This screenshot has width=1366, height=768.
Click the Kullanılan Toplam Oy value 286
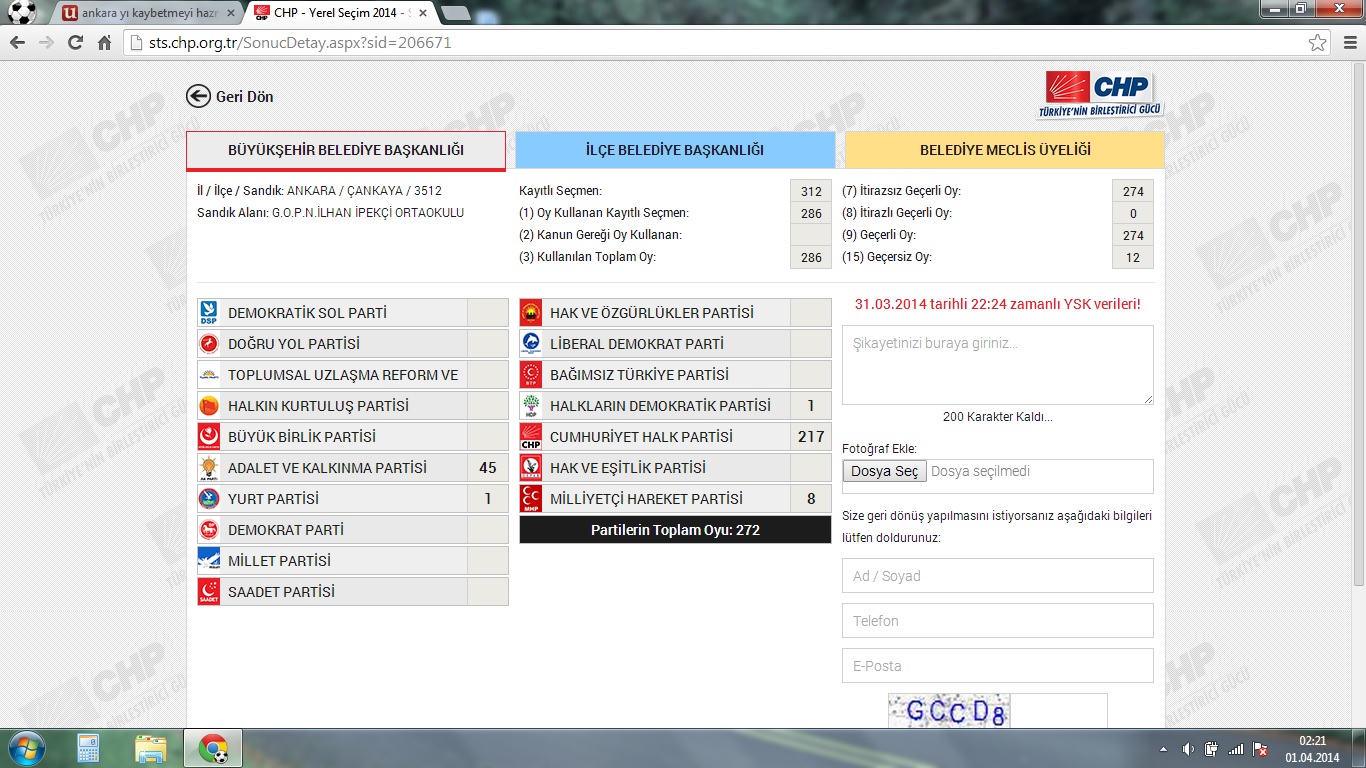811,257
